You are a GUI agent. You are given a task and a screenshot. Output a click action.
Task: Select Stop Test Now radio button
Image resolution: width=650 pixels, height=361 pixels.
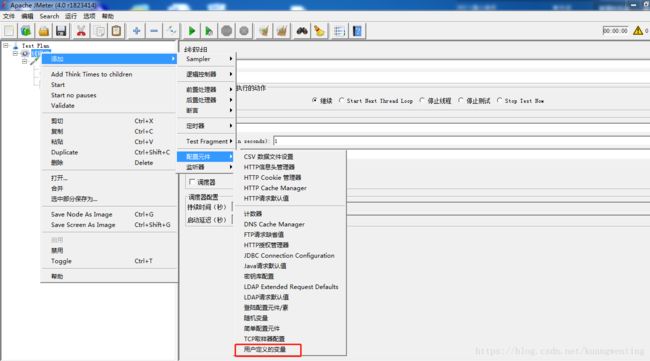pyautogui.click(x=500, y=100)
